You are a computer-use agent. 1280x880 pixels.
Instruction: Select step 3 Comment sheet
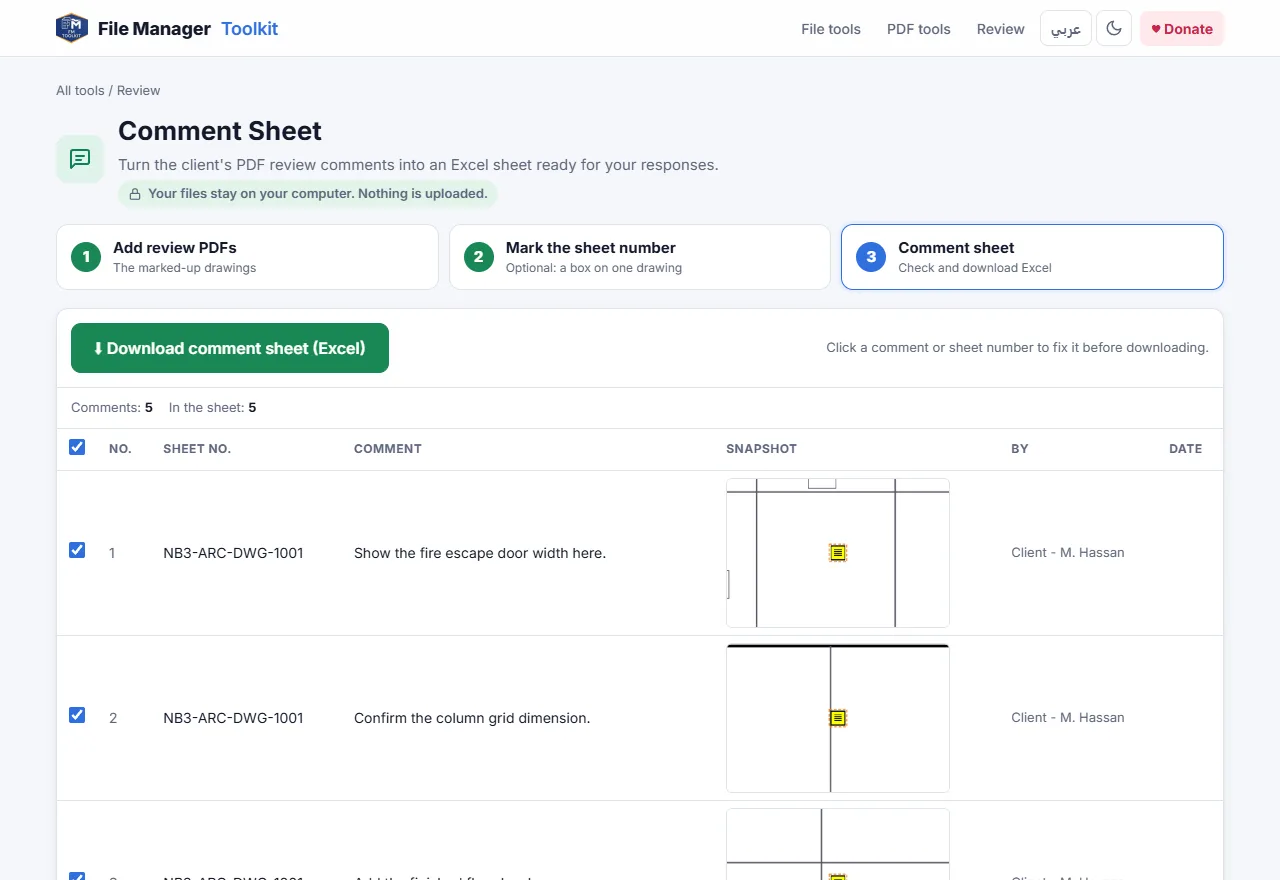(x=1032, y=257)
